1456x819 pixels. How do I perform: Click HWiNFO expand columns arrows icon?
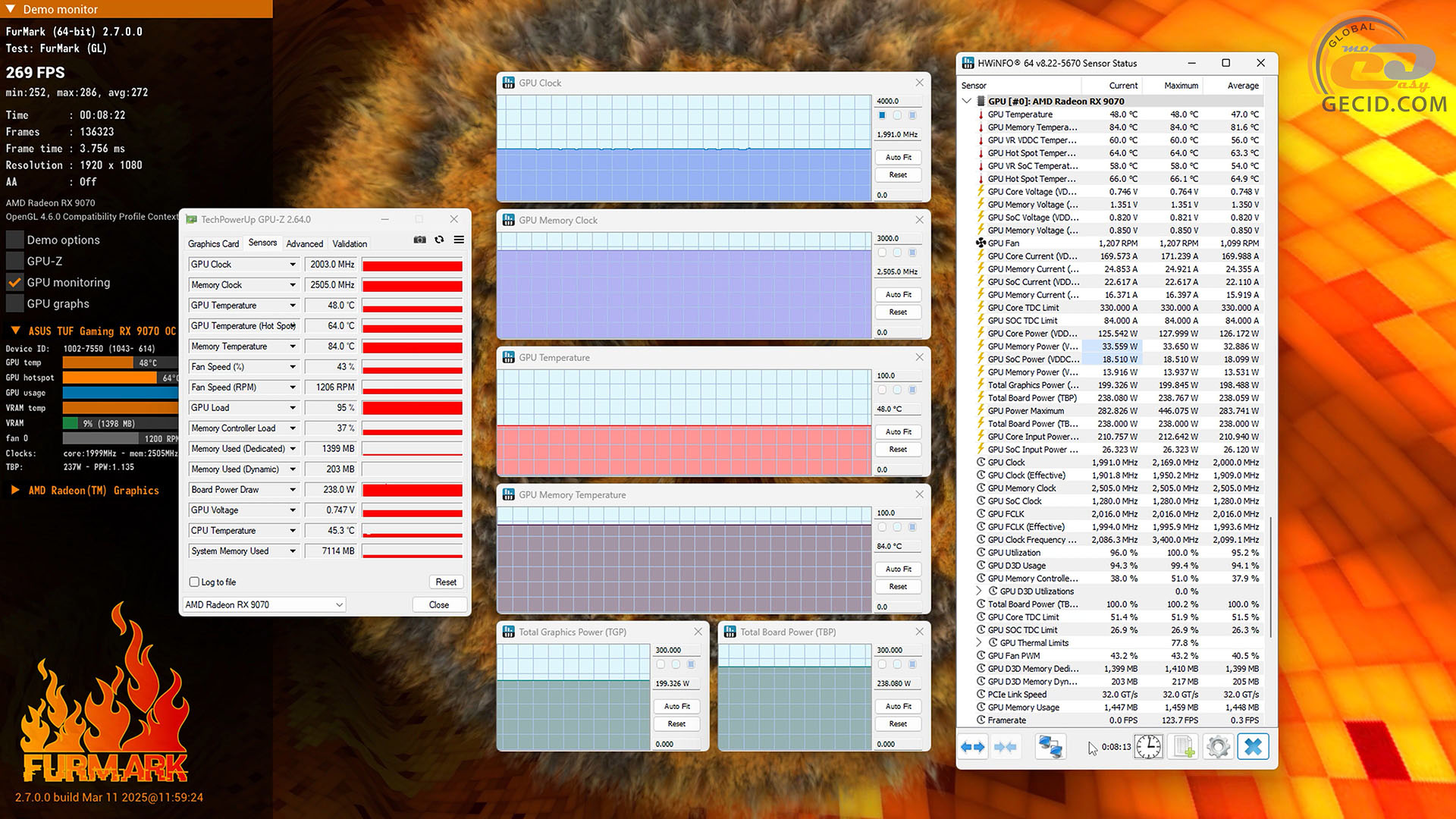pyautogui.click(x=972, y=747)
